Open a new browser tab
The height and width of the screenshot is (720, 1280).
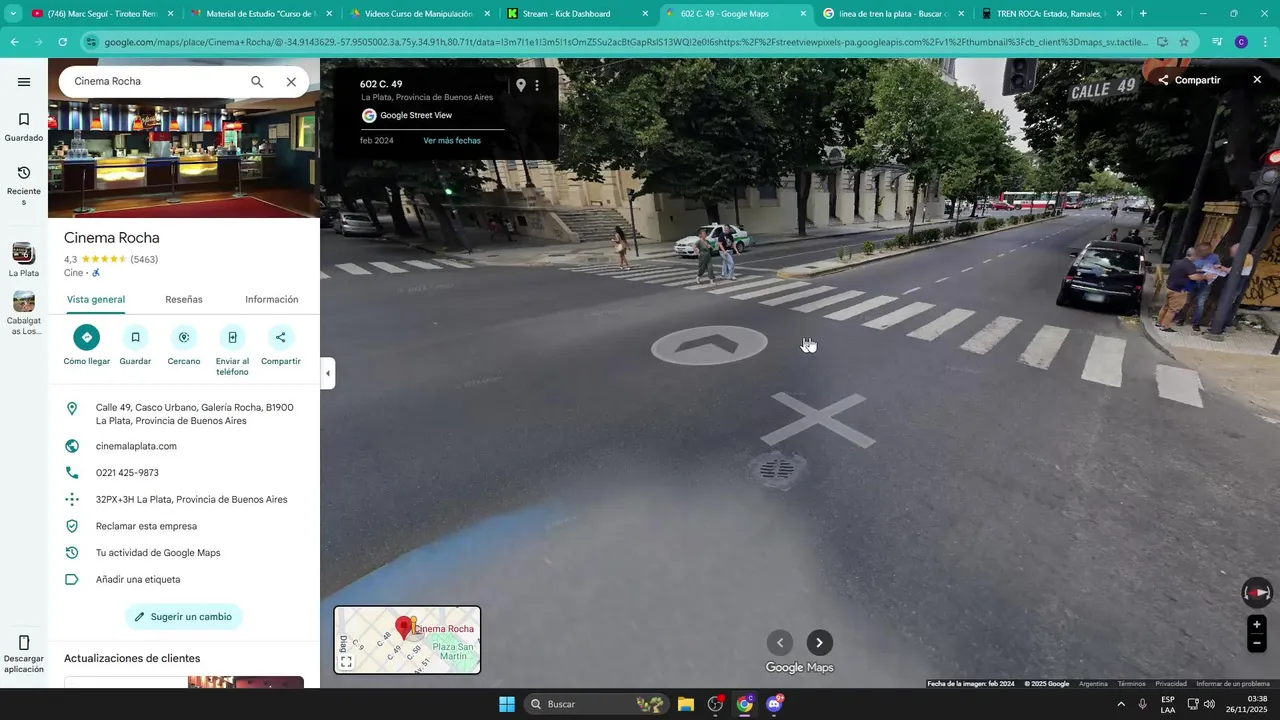coord(1143,14)
